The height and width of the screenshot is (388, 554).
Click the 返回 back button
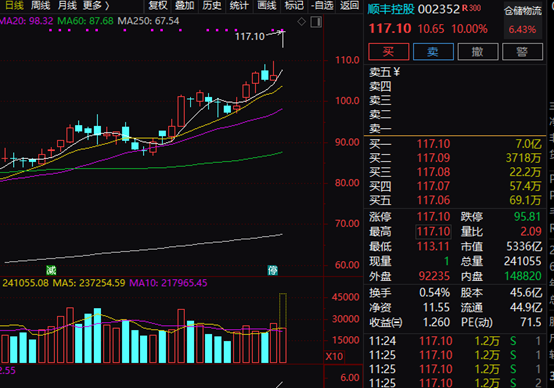349,5
